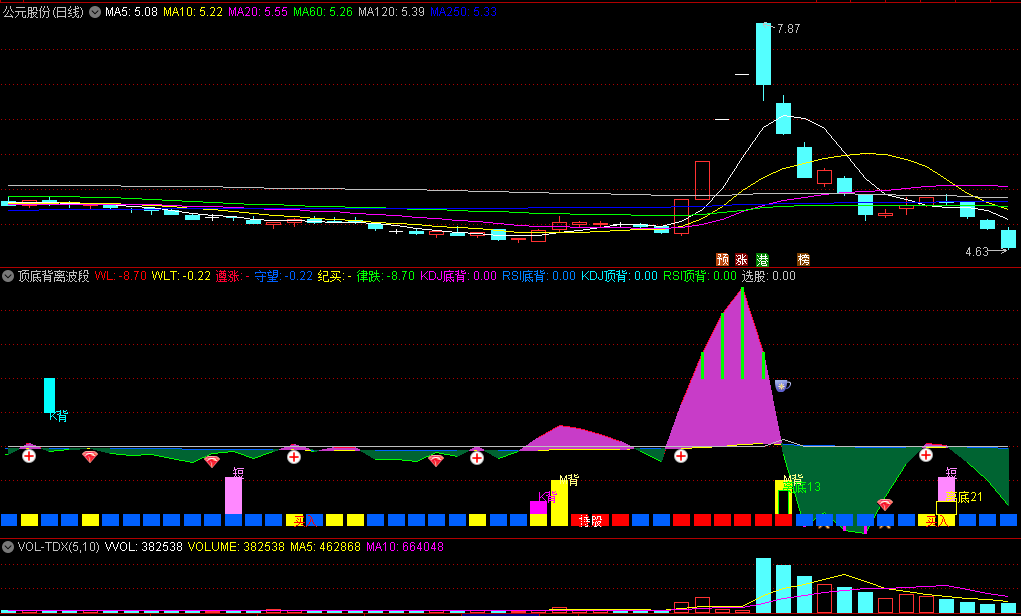Click the volume MA10: 664048 value
Screen dimensions: 1021x616
[x=405, y=547]
